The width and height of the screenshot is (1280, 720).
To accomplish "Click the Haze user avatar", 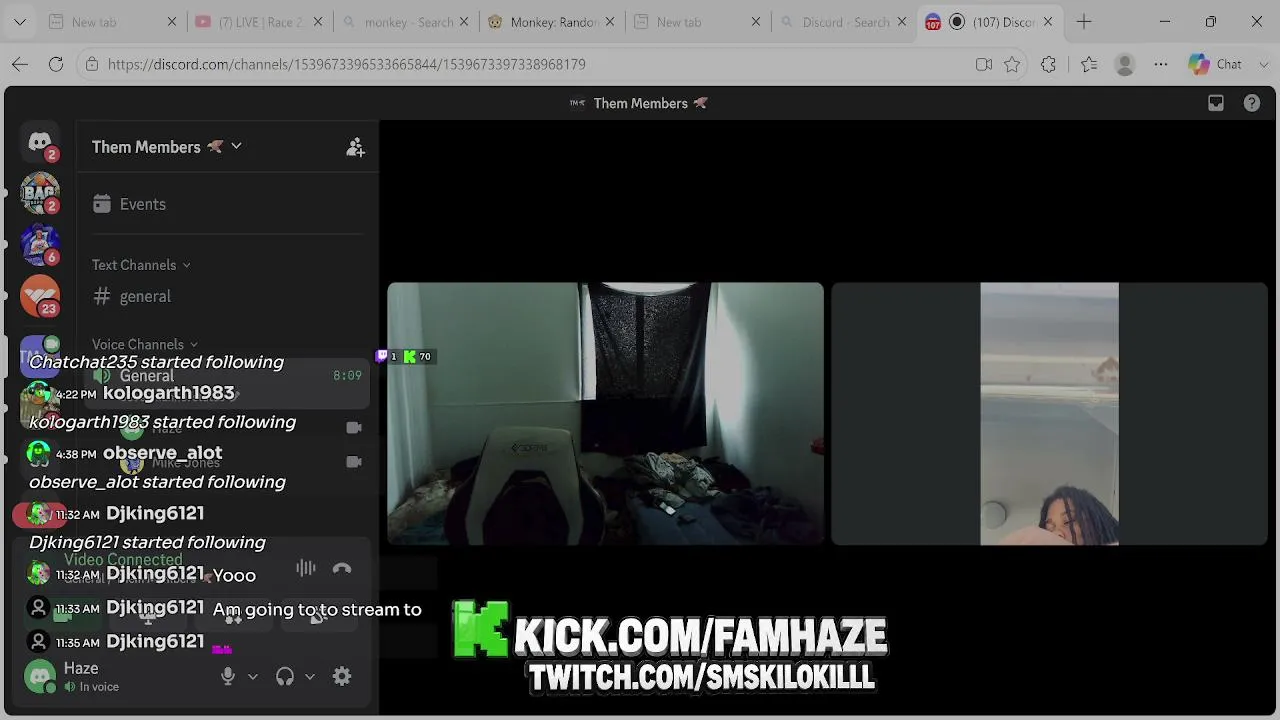I will (x=40, y=676).
